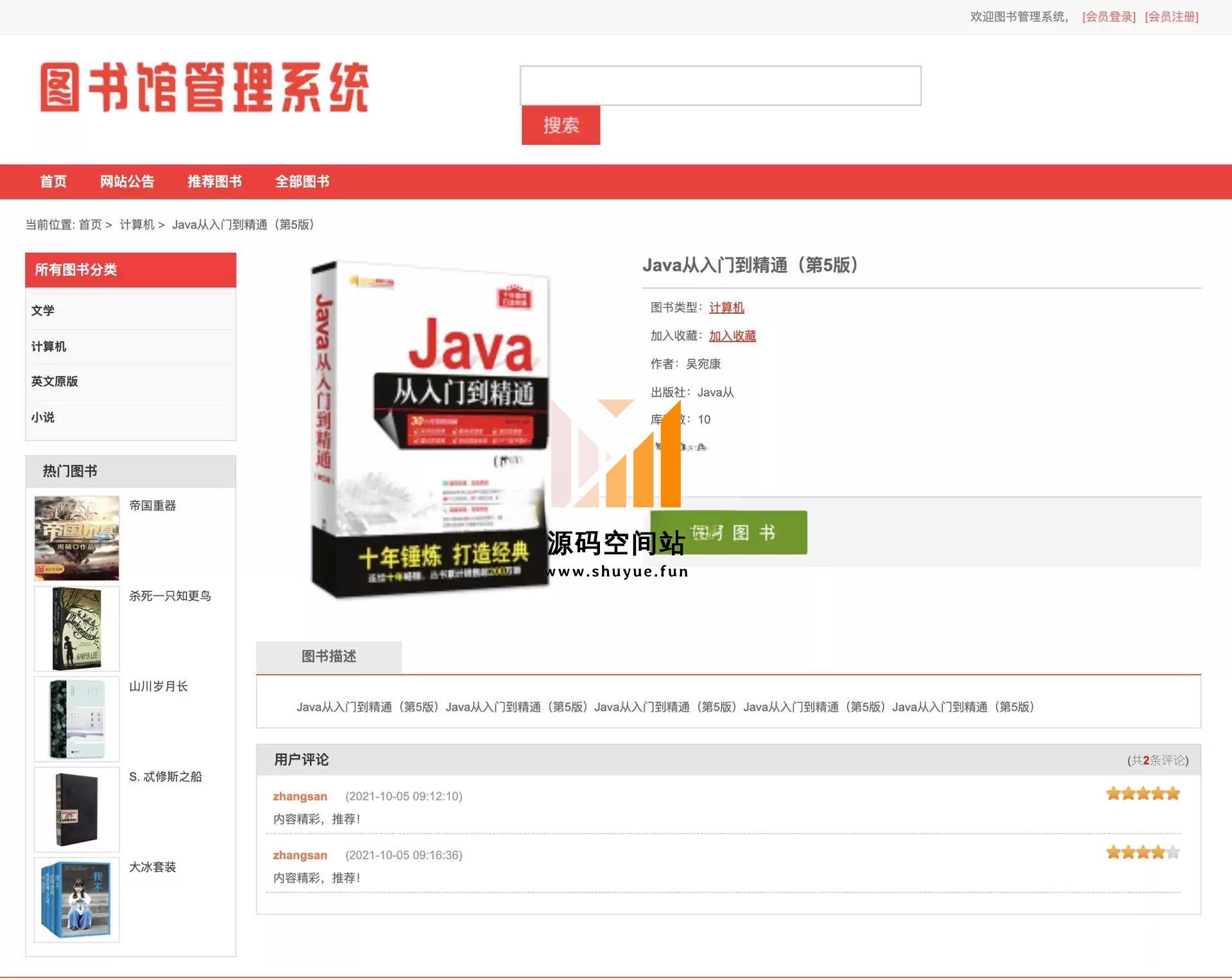Click the 用户评论 section header
This screenshot has height=980, width=1232.
(301, 760)
